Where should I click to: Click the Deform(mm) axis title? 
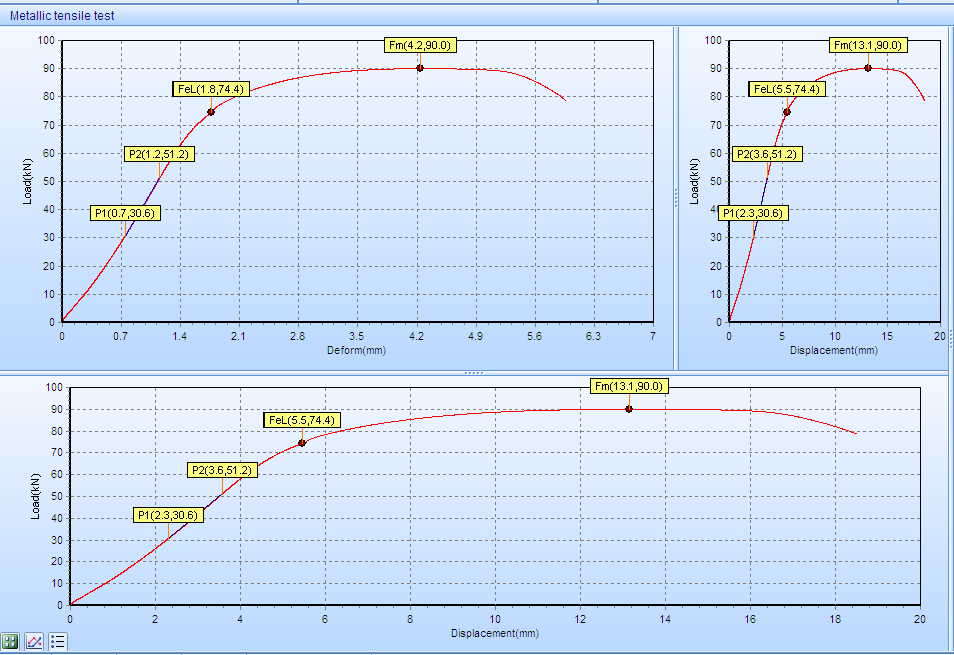pos(356,351)
